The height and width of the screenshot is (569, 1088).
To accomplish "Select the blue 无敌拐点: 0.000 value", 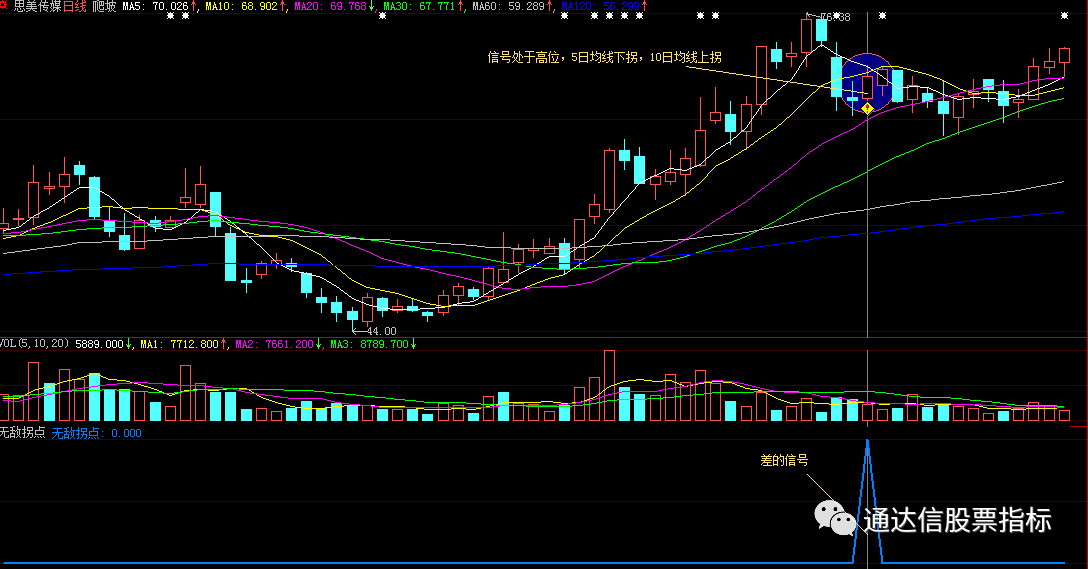I will pyautogui.click(x=96, y=433).
